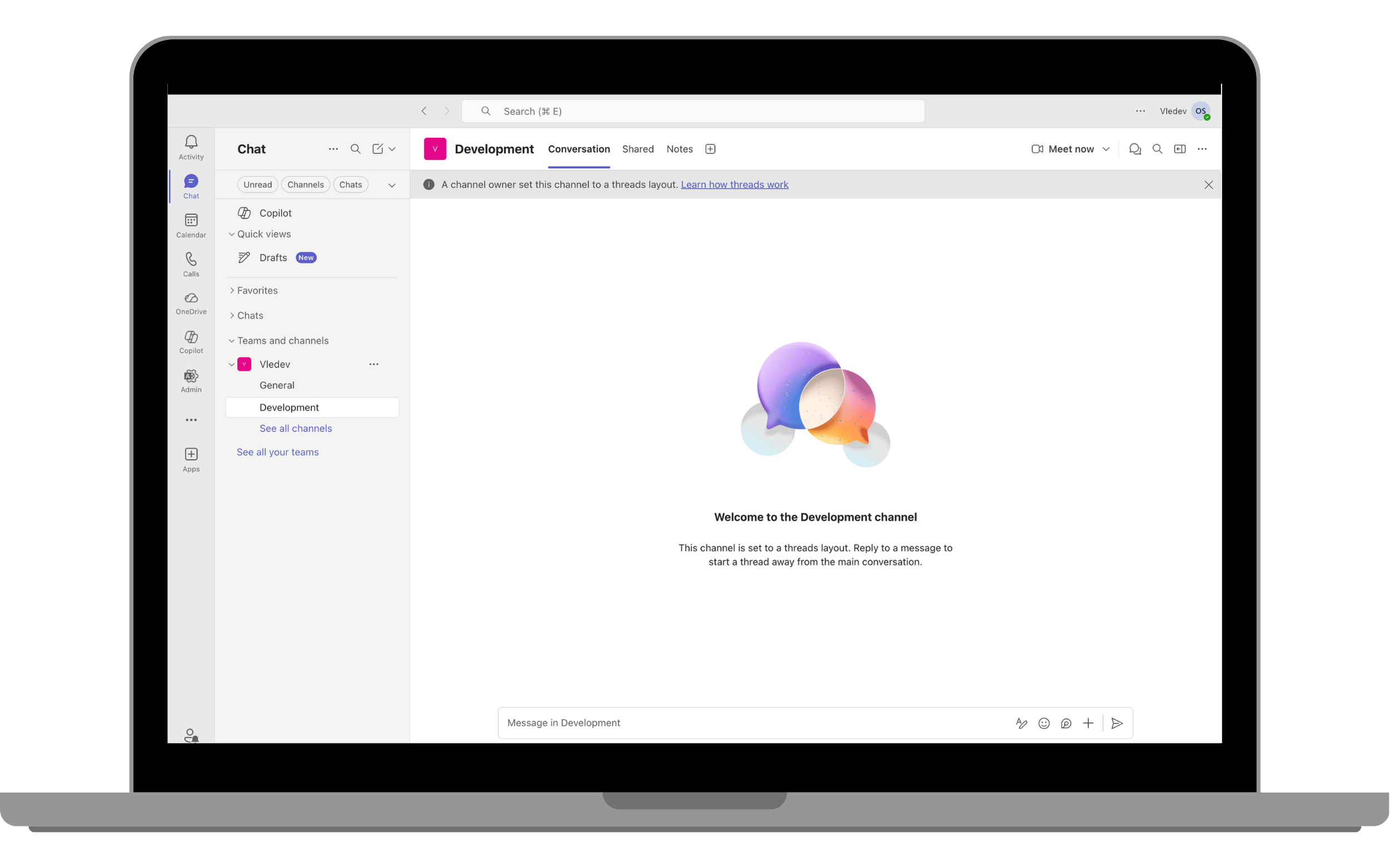The image size is (1390, 868).
Task: Open Vledev team more options ellipsis
Action: [374, 364]
